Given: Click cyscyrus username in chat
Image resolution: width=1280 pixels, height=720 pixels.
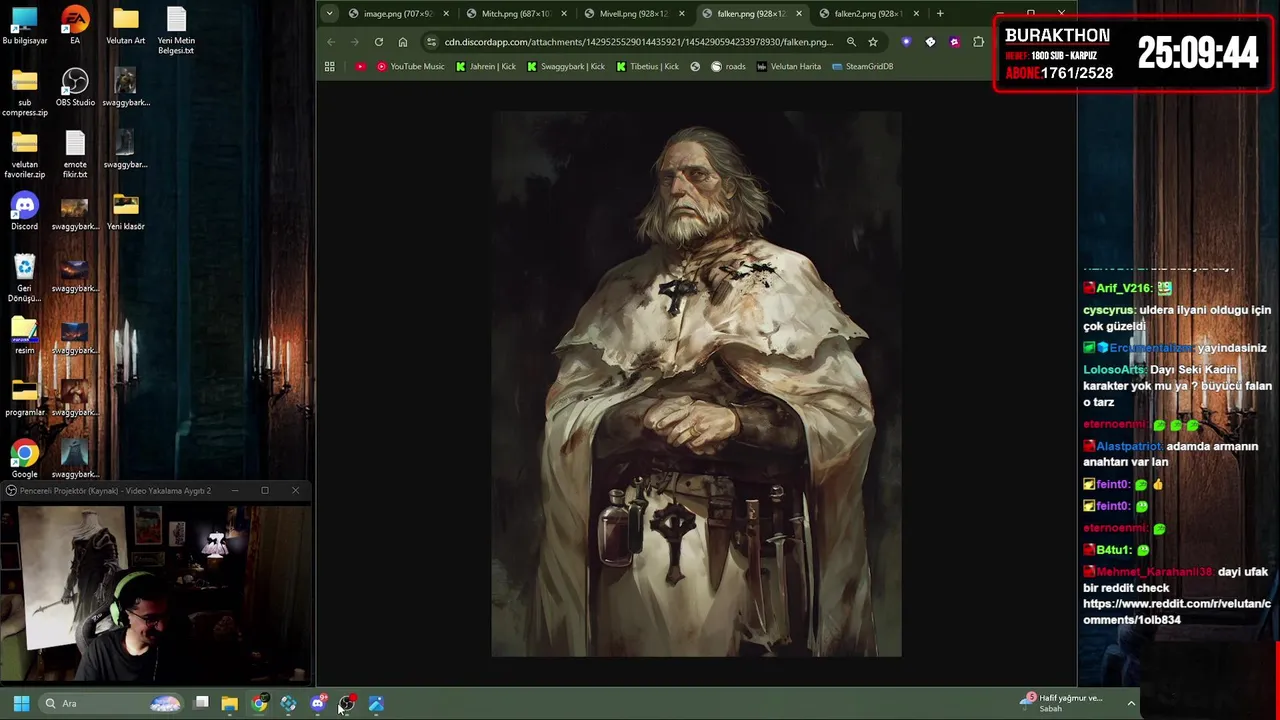Looking at the screenshot, I should pos(1108,310).
